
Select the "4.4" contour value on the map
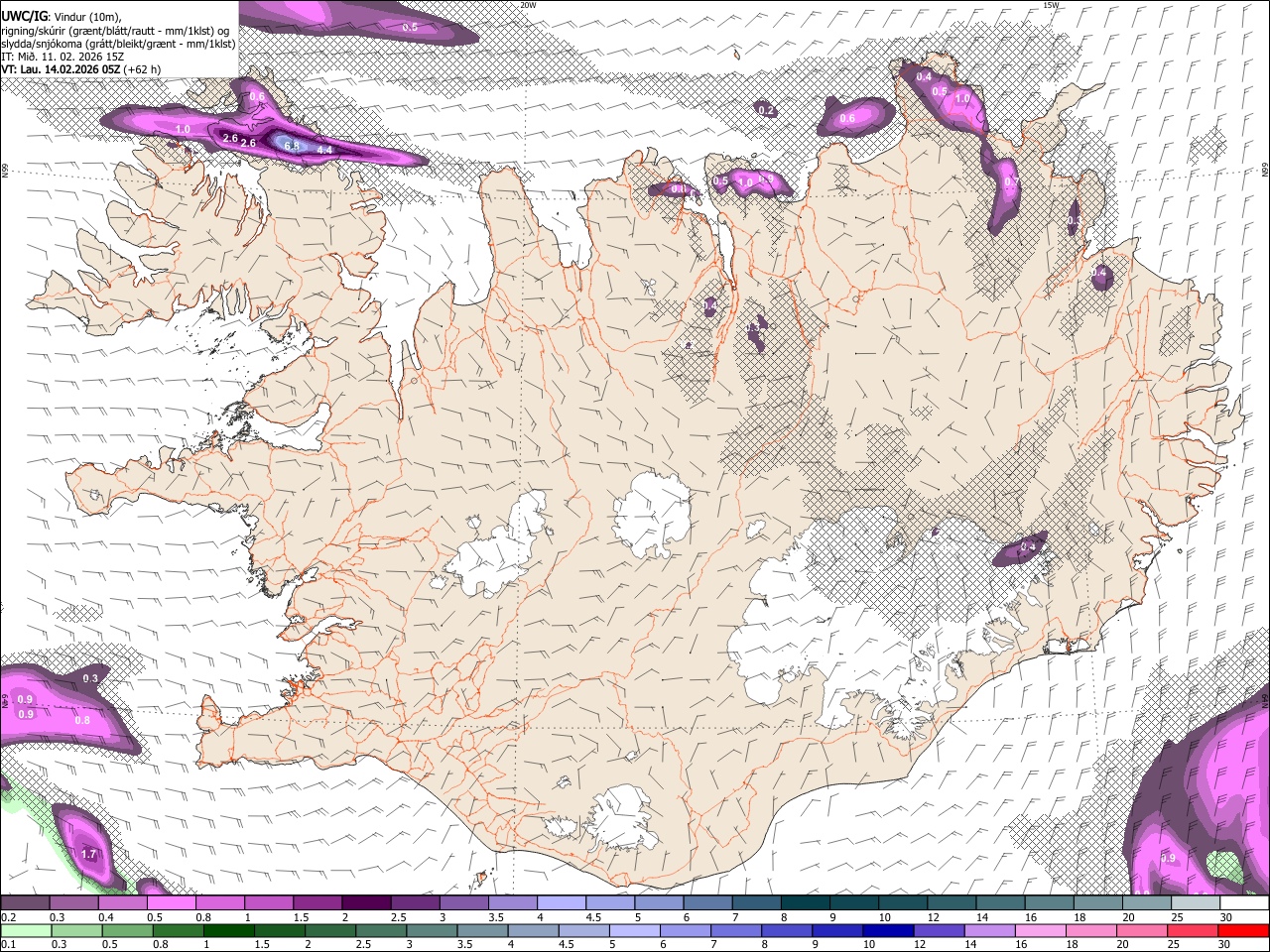[x=324, y=150]
